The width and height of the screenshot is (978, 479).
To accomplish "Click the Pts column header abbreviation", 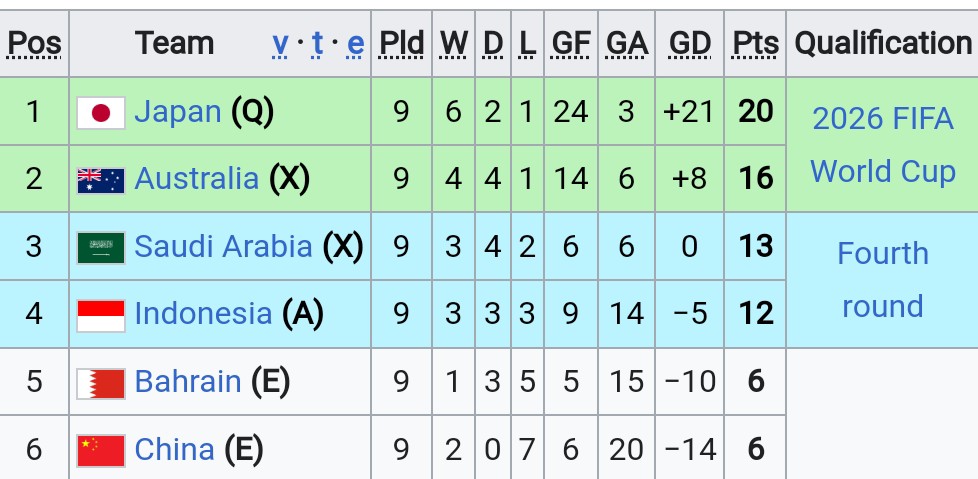I will click(x=755, y=44).
